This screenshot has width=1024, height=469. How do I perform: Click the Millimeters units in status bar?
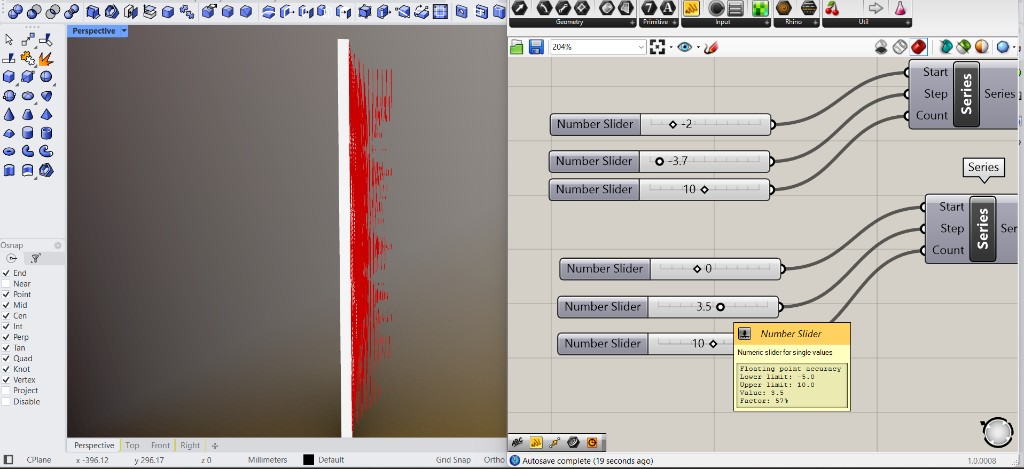point(268,460)
